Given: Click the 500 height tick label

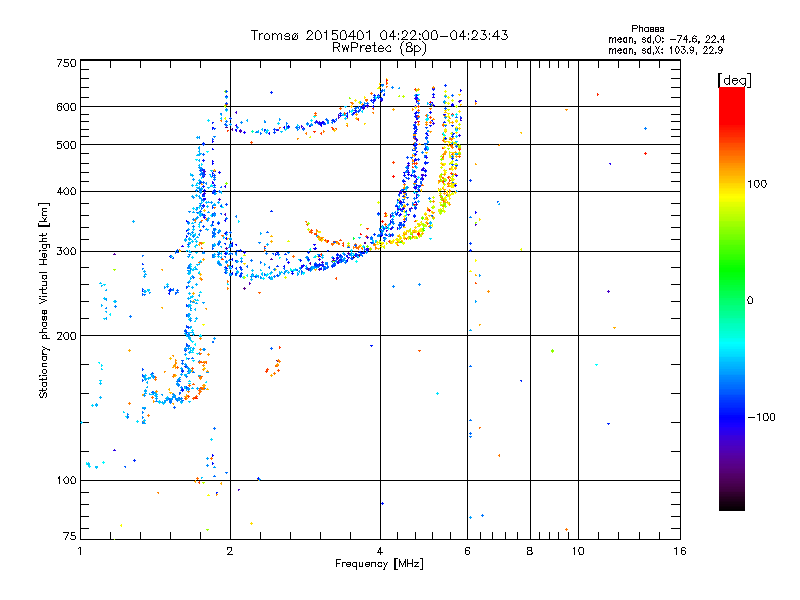Looking at the screenshot, I should tap(66, 145).
